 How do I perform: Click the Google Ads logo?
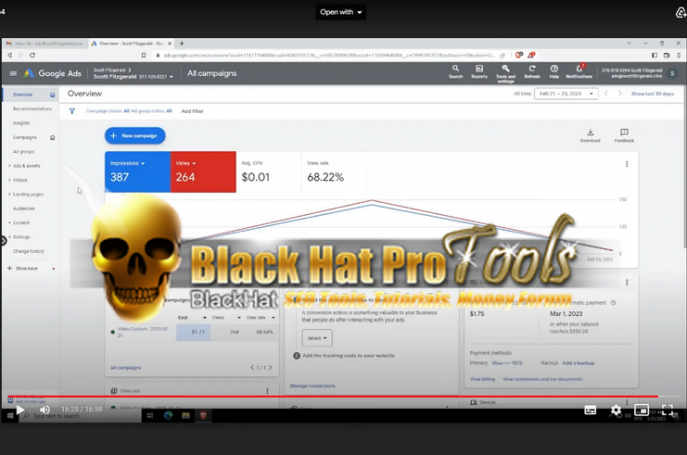point(53,73)
